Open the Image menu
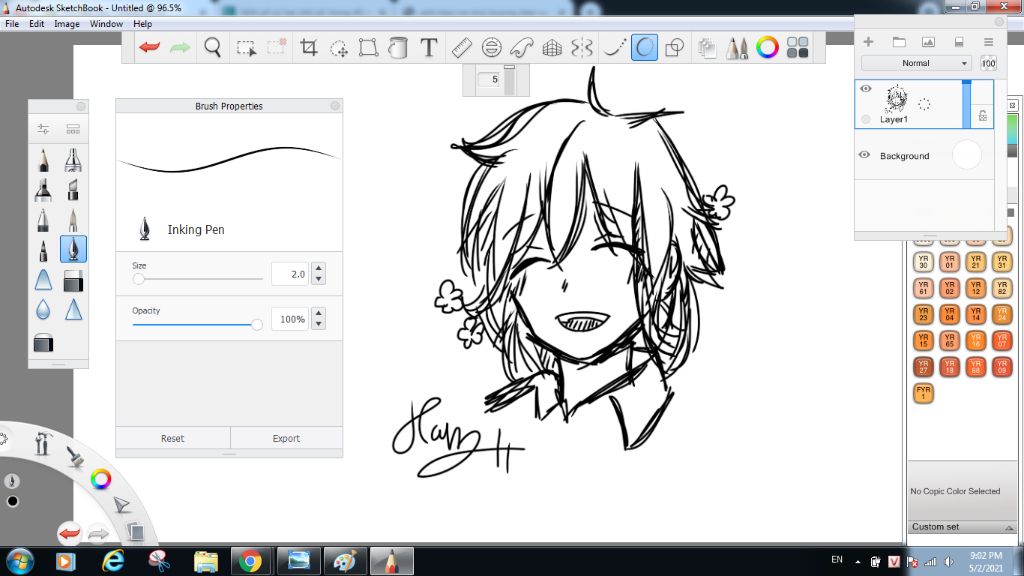This screenshot has width=1024, height=576. tap(67, 24)
